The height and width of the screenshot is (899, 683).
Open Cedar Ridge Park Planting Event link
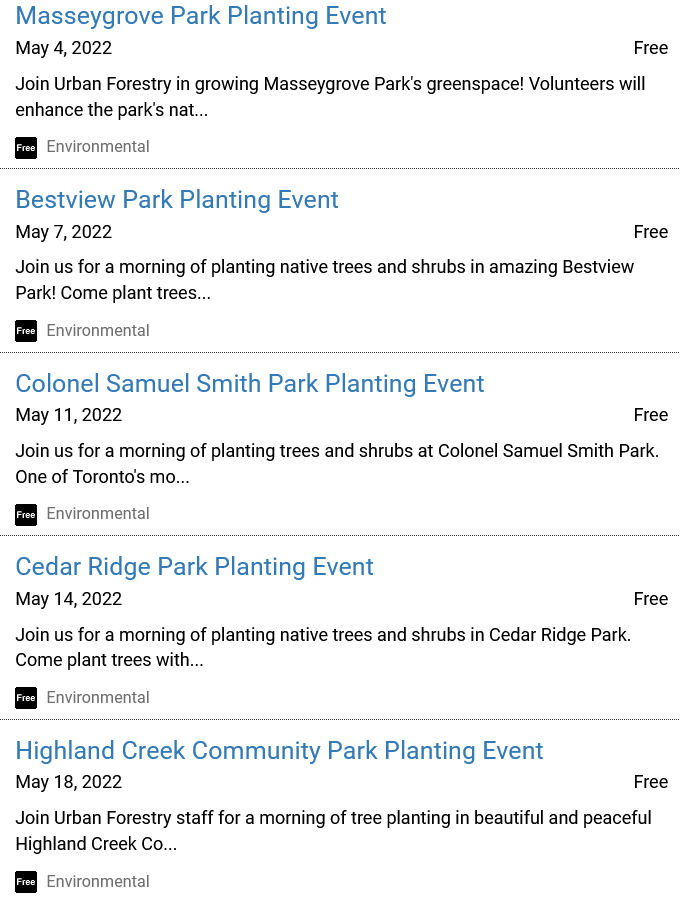tap(194, 567)
